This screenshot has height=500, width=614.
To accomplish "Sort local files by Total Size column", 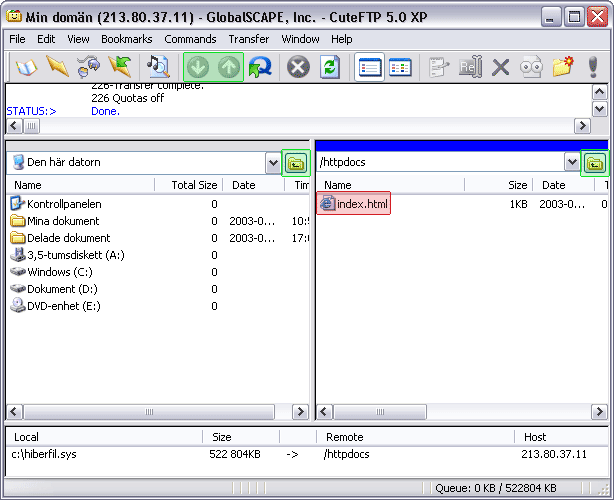I will tap(193, 185).
